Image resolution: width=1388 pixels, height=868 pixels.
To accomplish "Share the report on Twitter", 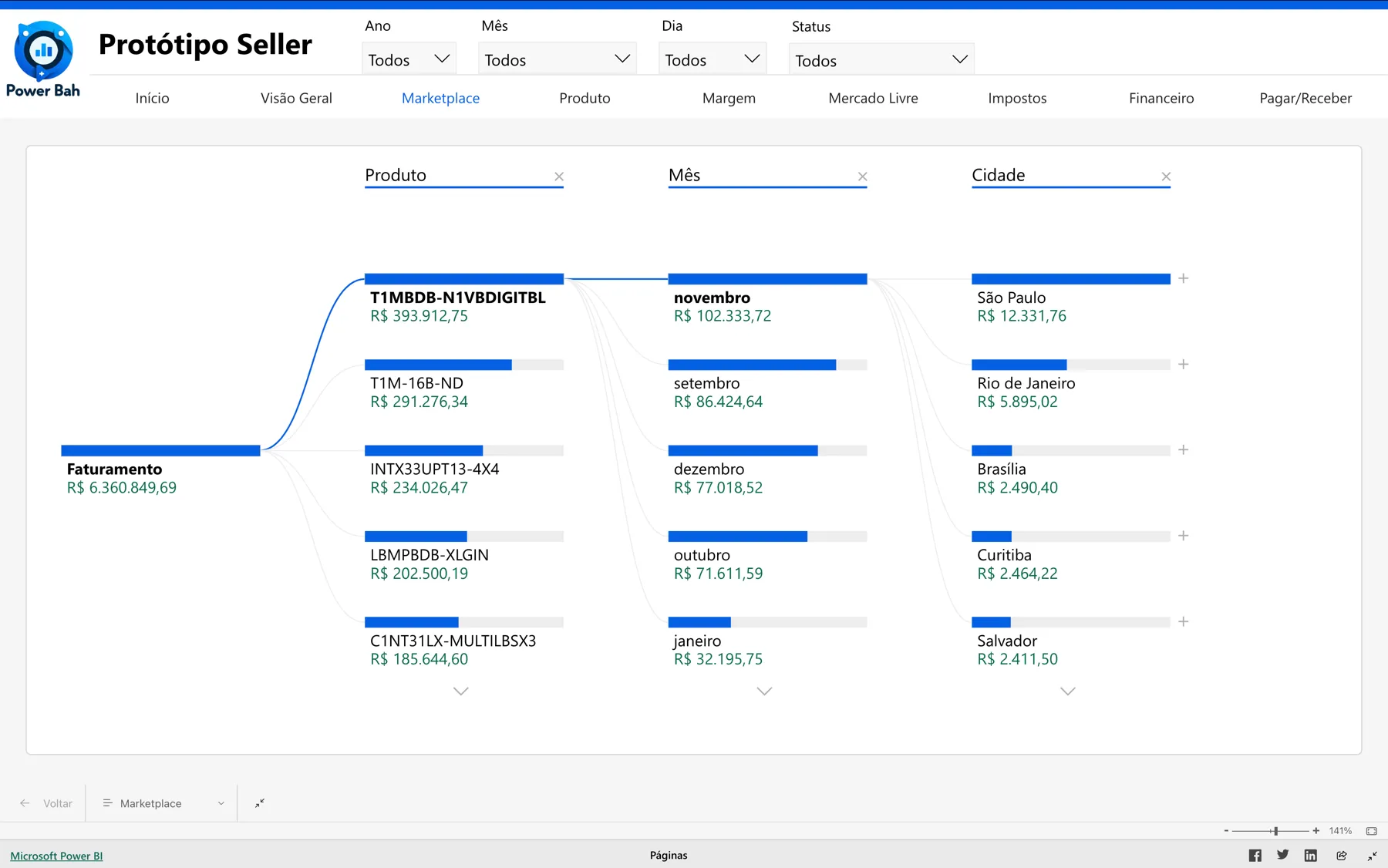I will (x=1282, y=855).
